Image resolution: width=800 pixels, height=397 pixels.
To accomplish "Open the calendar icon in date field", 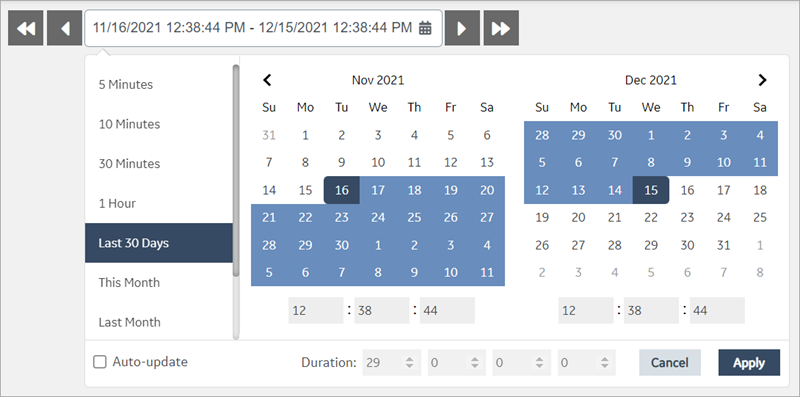I will coord(425,28).
